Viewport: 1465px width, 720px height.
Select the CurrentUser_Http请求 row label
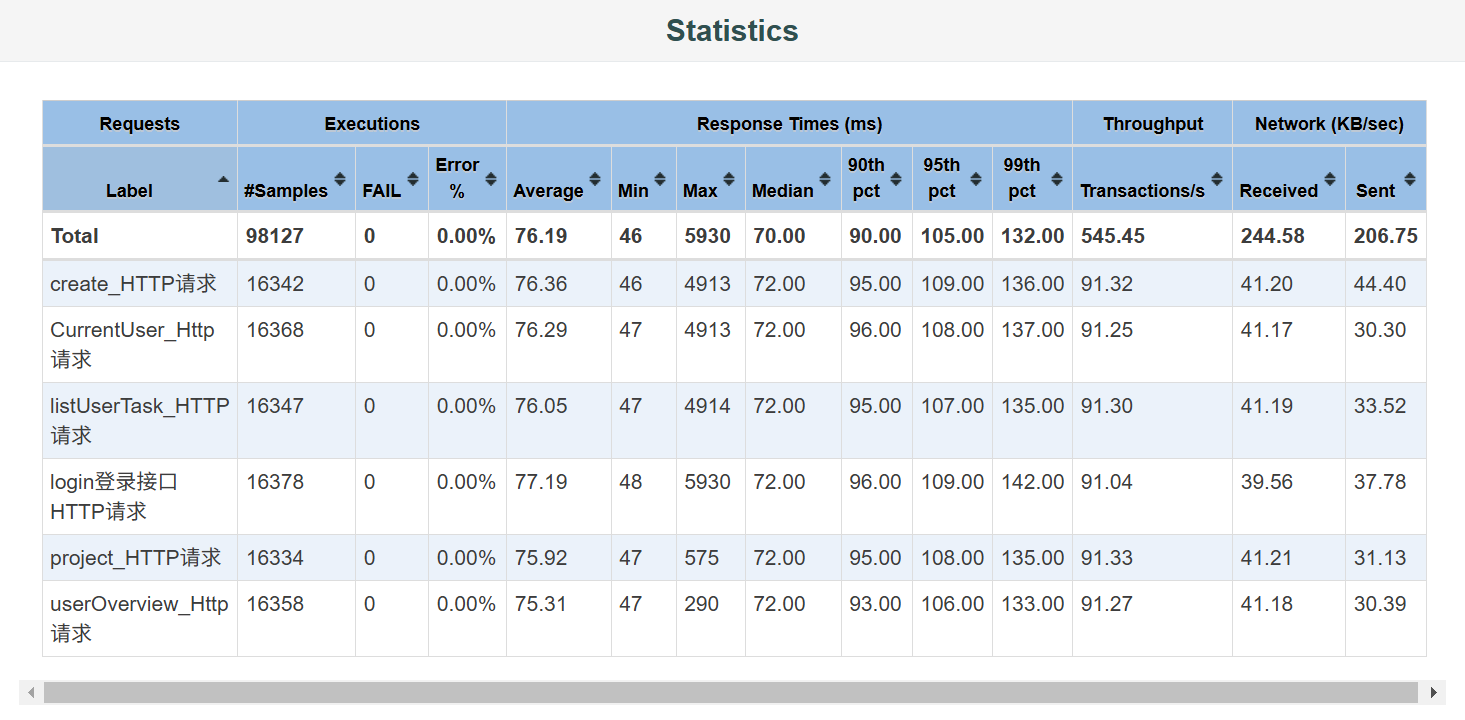[x=132, y=344]
